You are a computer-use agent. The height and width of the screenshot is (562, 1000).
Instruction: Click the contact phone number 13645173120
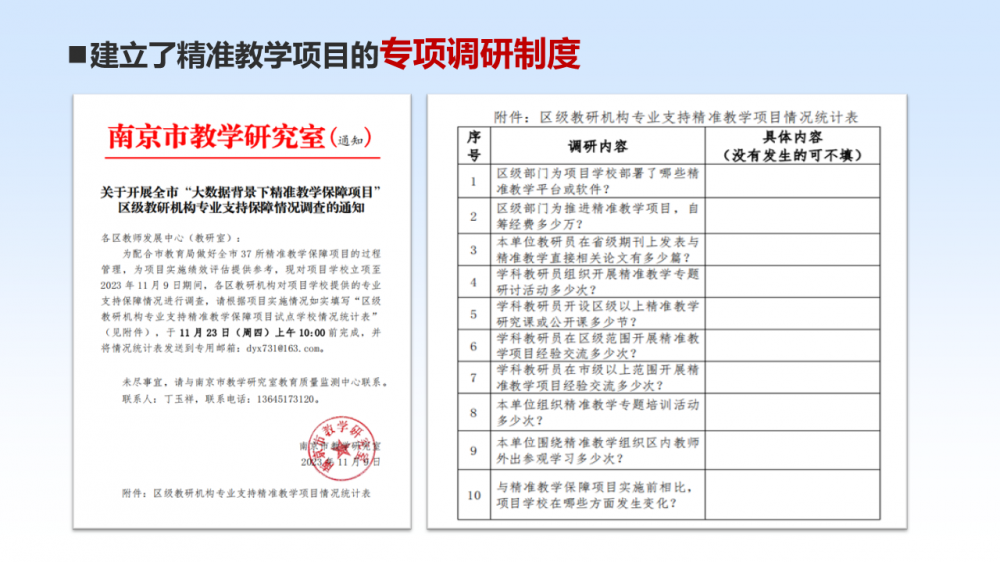277,398
